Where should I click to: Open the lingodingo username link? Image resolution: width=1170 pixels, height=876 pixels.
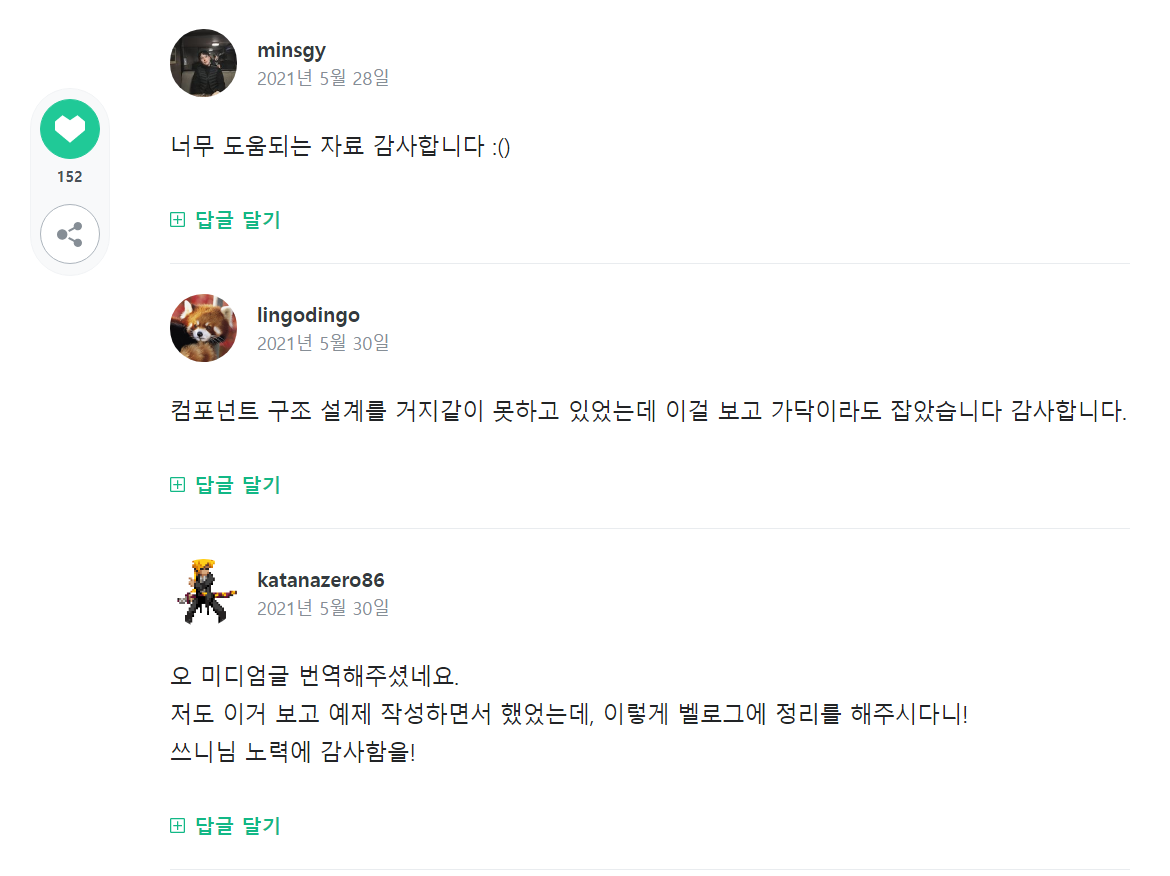(308, 316)
